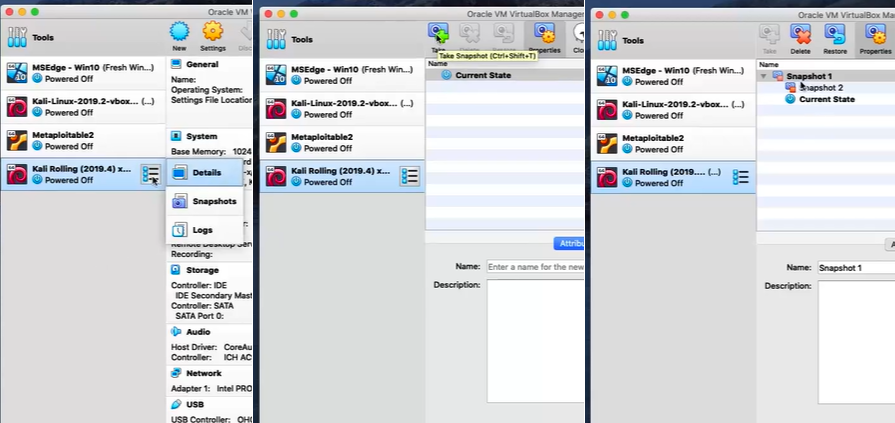Choose Snapshots from the popup menu

[x=204, y=201]
